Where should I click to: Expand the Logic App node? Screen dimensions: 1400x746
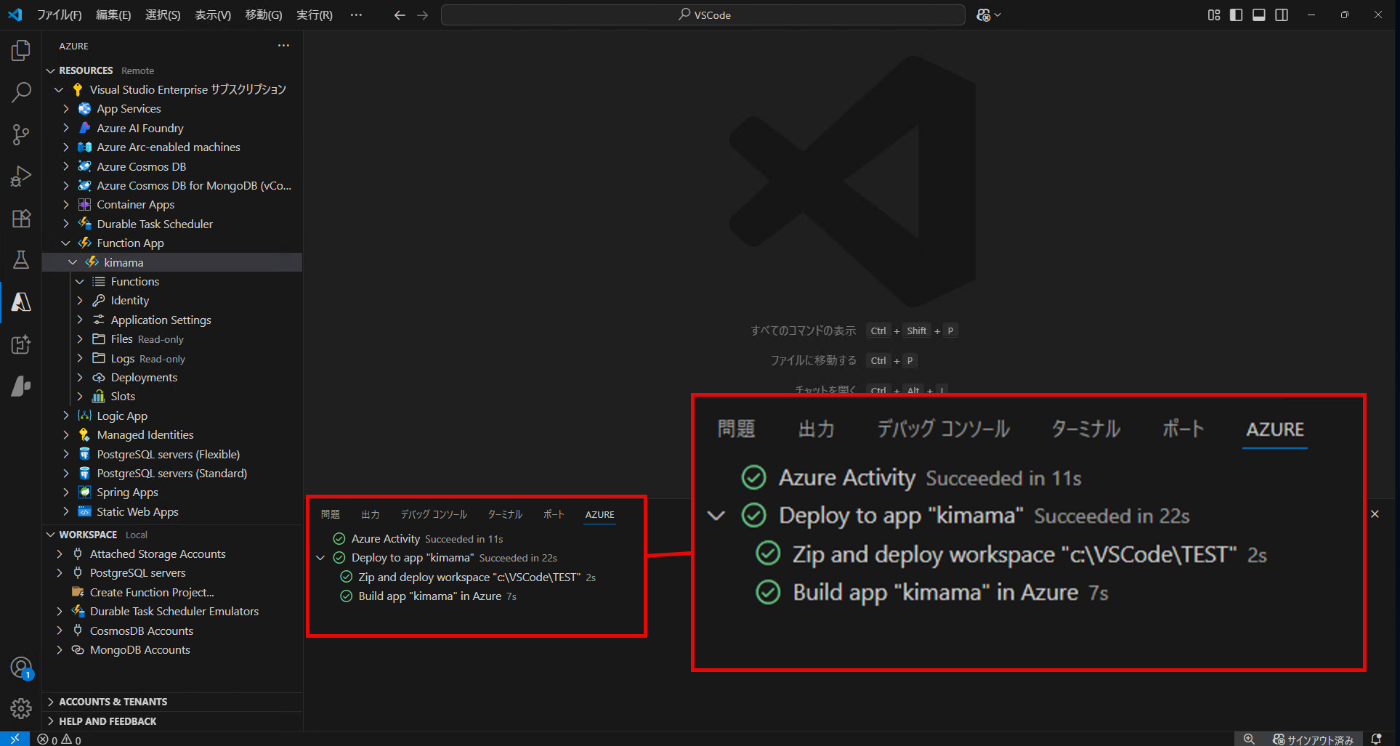pos(66,416)
